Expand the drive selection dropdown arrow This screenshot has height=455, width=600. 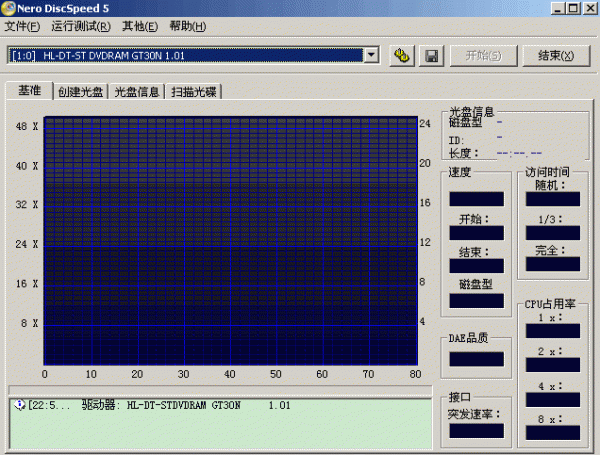(x=371, y=55)
